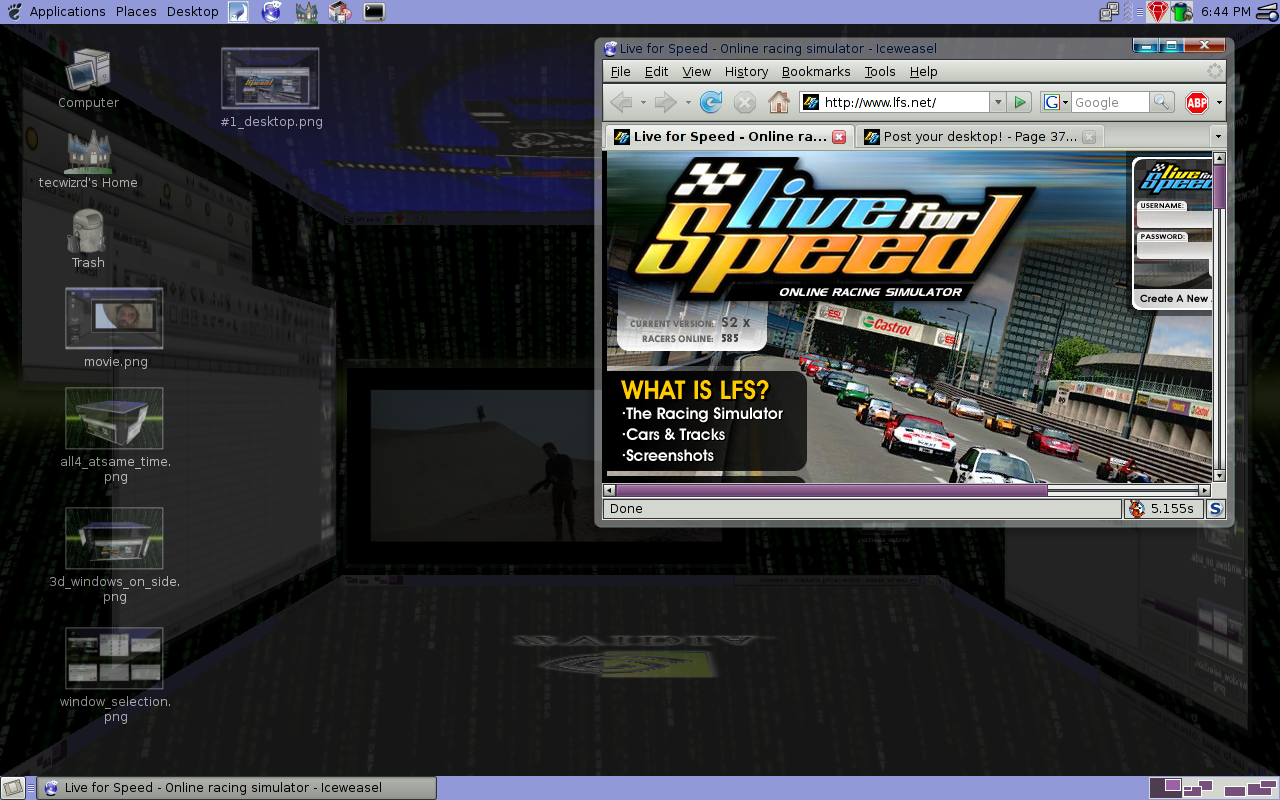Open the Forward history dropdown arrow

(x=688, y=102)
